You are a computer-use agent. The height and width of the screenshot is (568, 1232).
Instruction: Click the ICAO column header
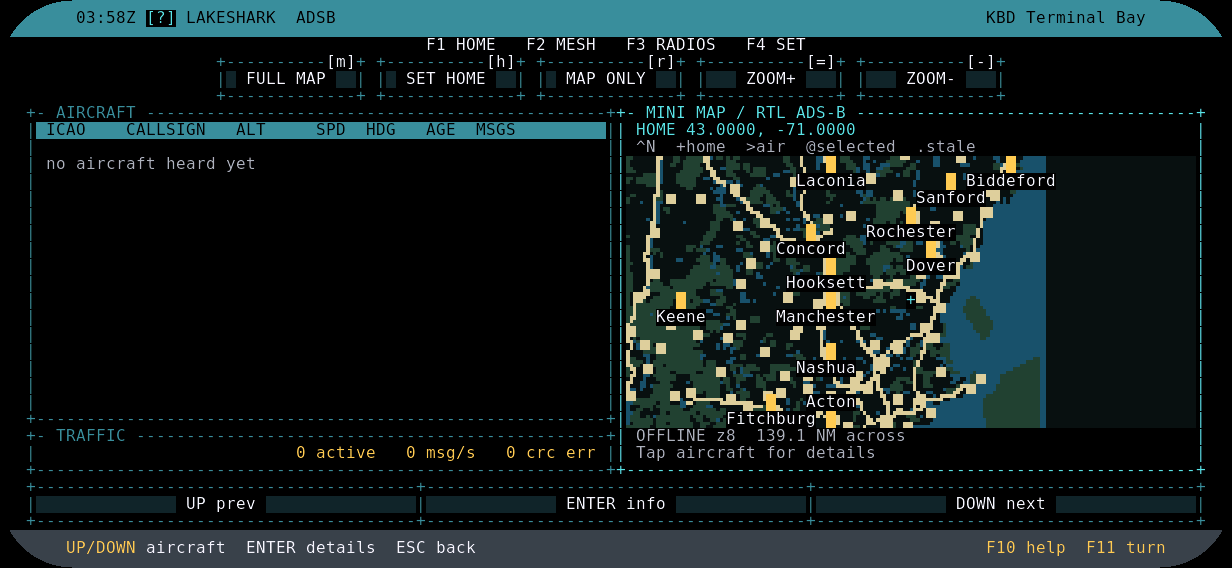pos(66,130)
